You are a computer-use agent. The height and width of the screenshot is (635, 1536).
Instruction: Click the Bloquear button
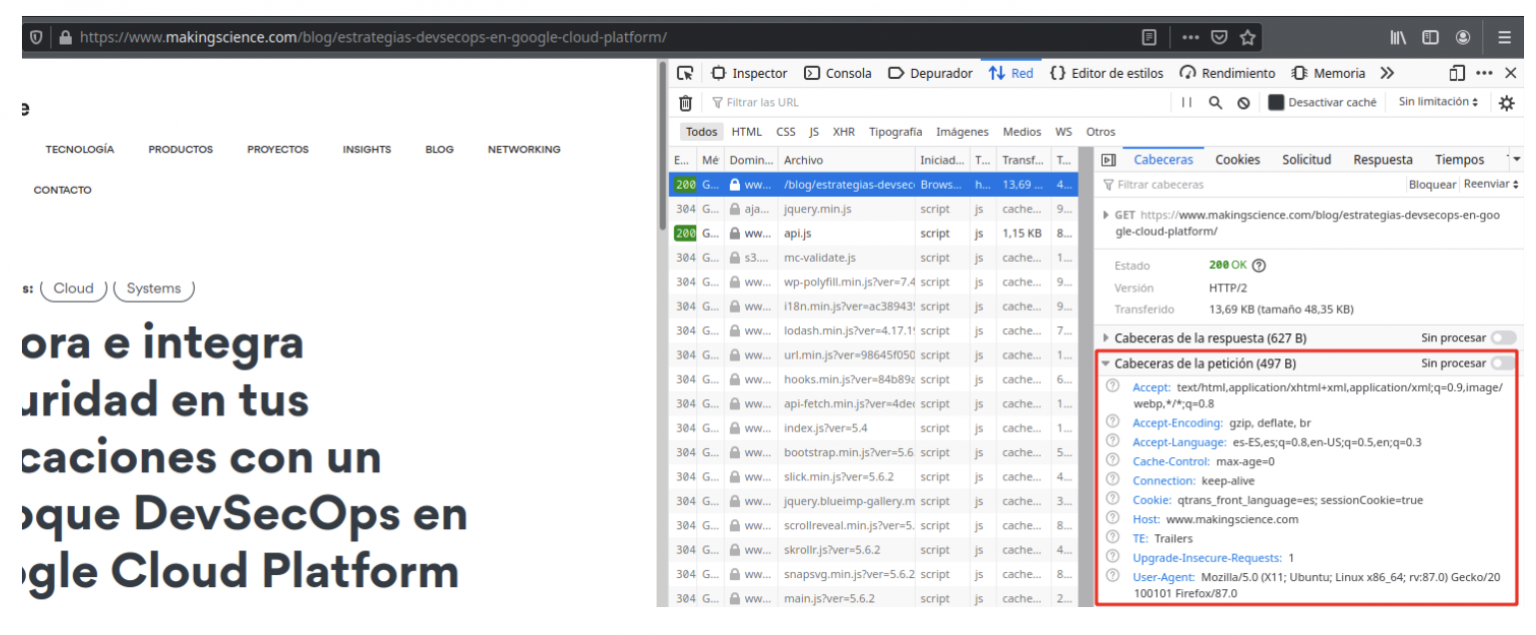tap(1432, 184)
